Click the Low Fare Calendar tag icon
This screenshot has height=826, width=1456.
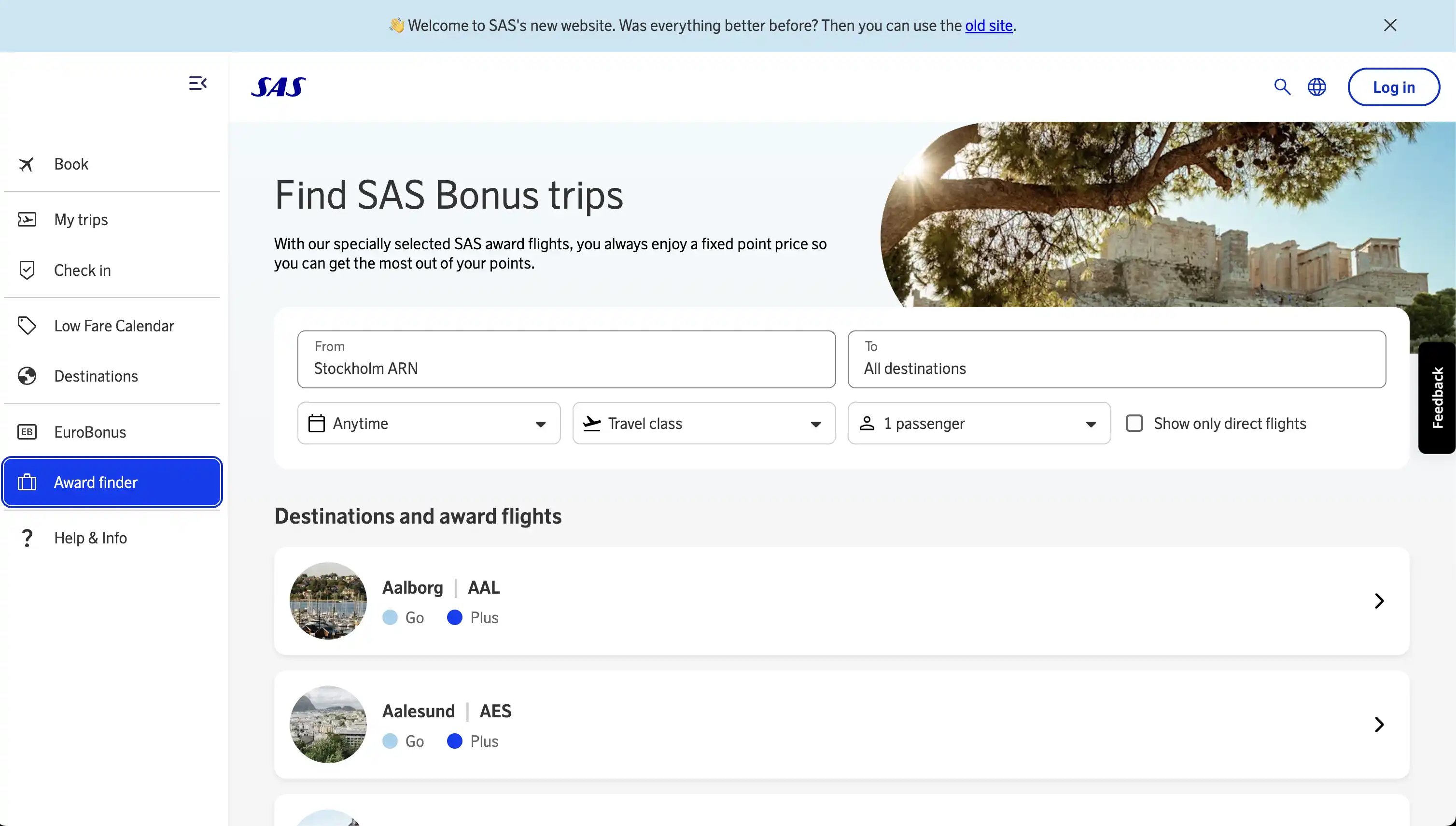click(x=27, y=326)
